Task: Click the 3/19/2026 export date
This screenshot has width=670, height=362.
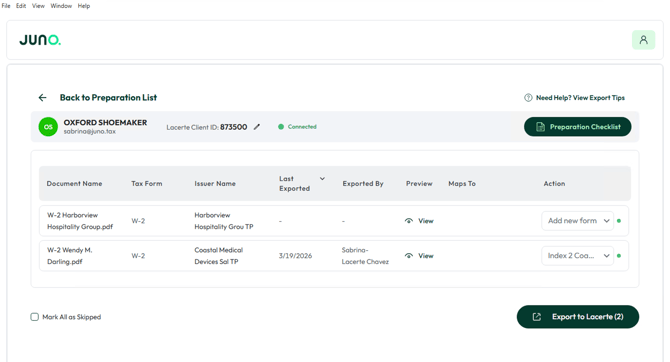Action: point(295,256)
